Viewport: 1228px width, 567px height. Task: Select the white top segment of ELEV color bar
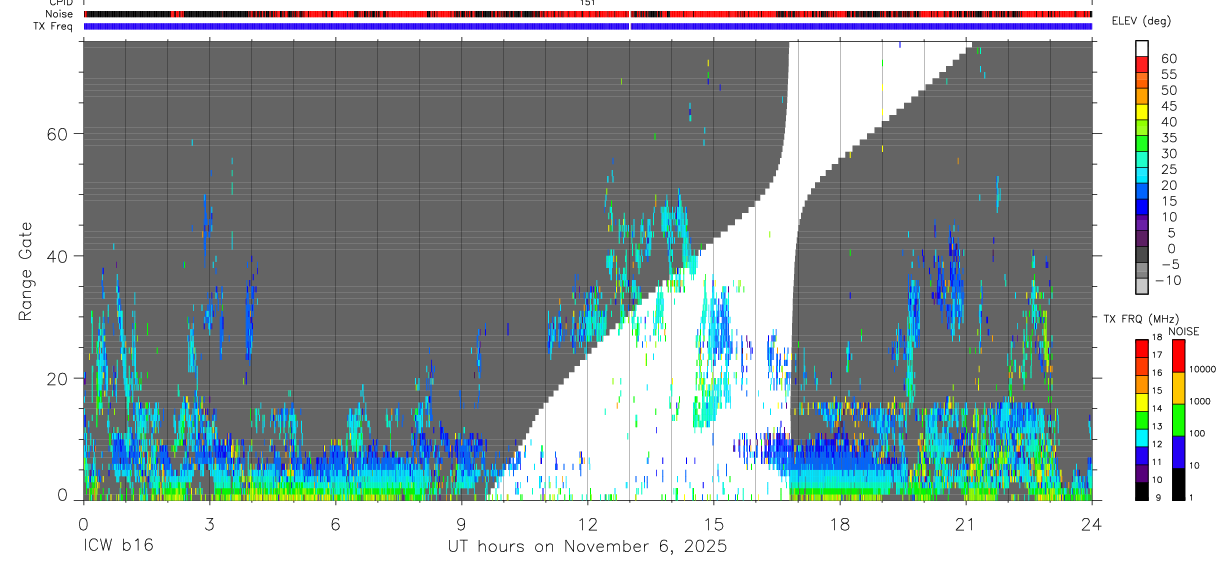(x=1142, y=48)
